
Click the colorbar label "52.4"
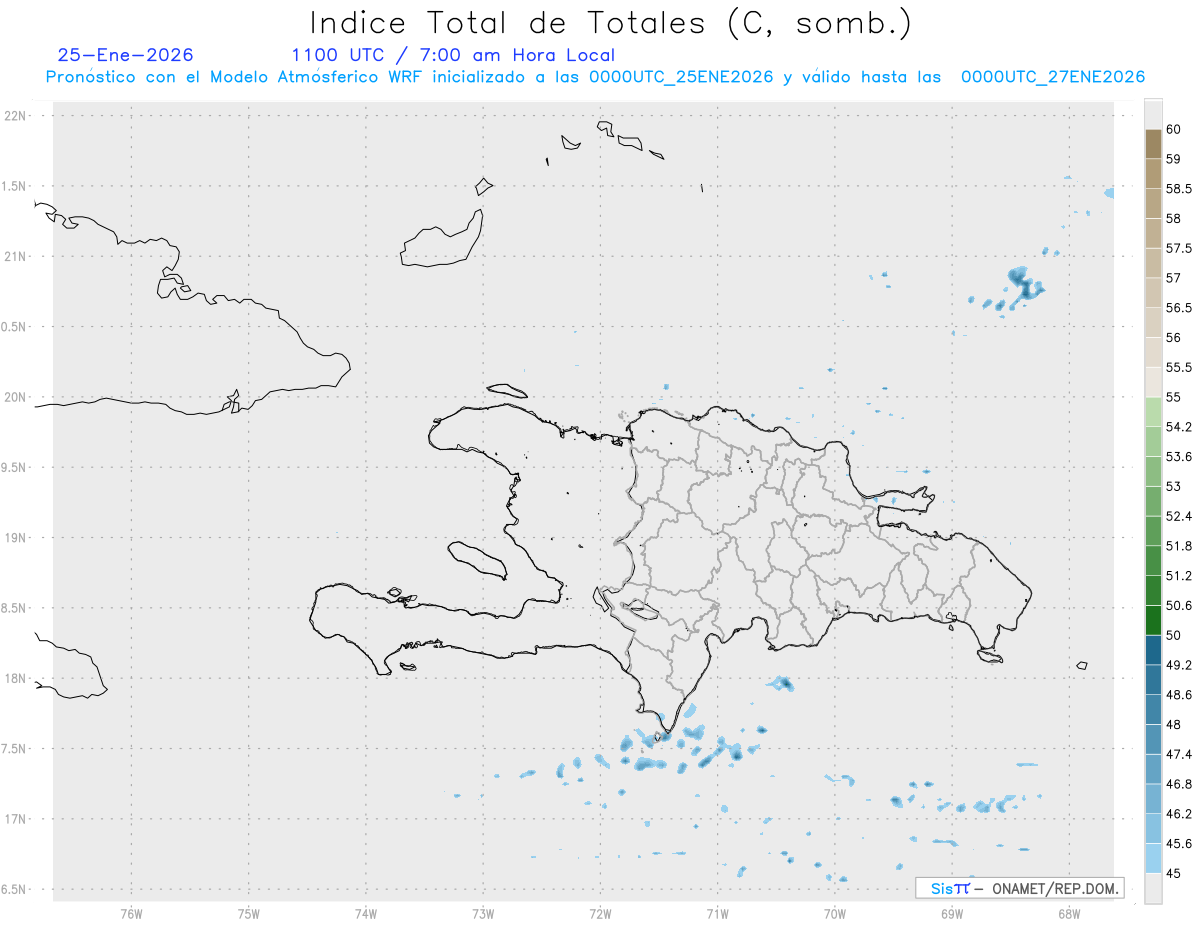(1179, 516)
